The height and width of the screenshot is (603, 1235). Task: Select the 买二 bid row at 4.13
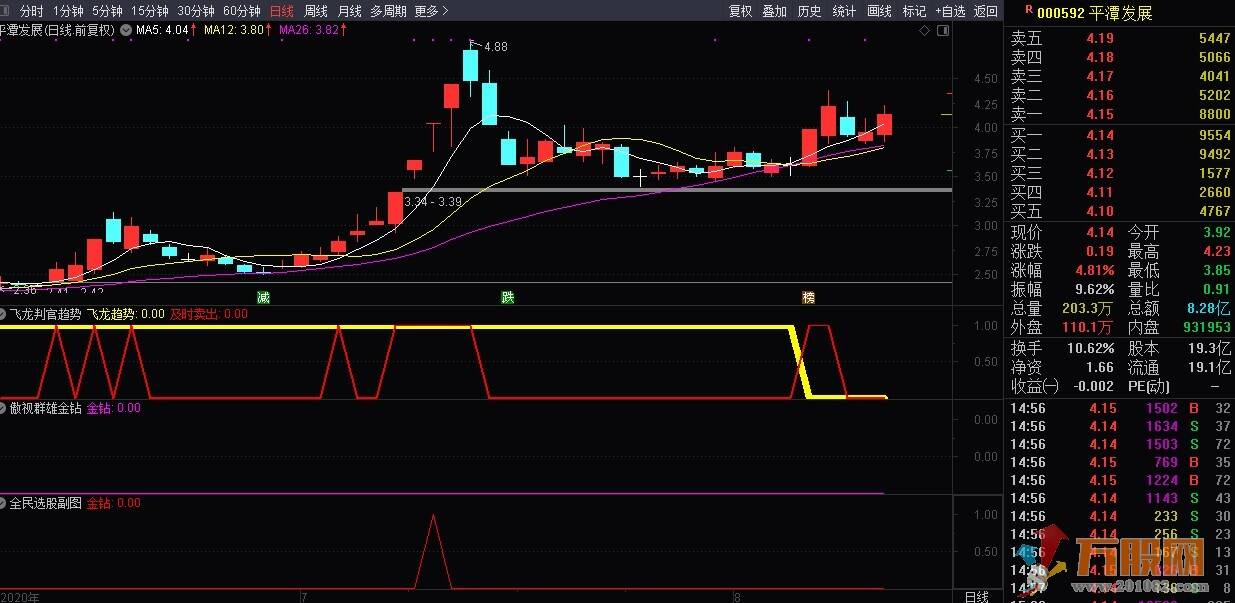point(1118,154)
